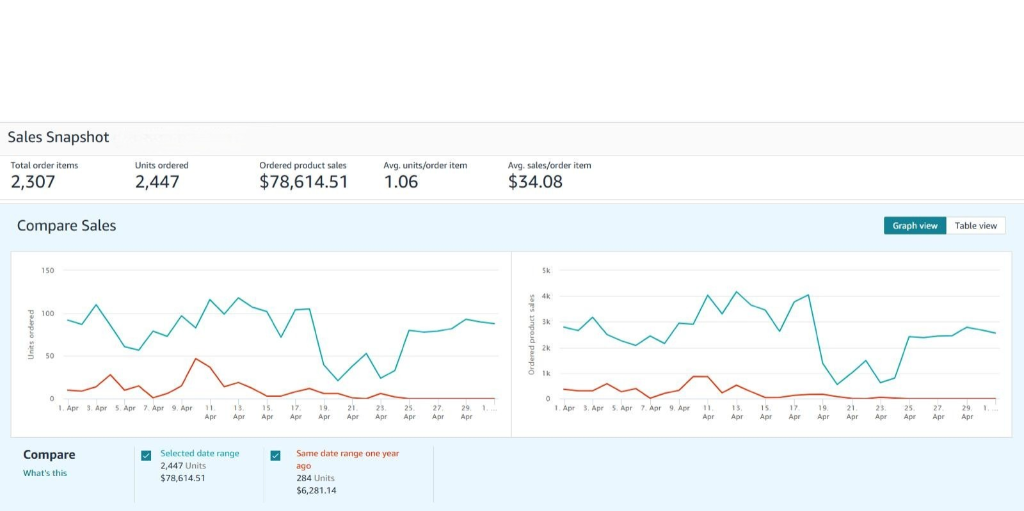Click the Compare Sales section title

click(66, 226)
